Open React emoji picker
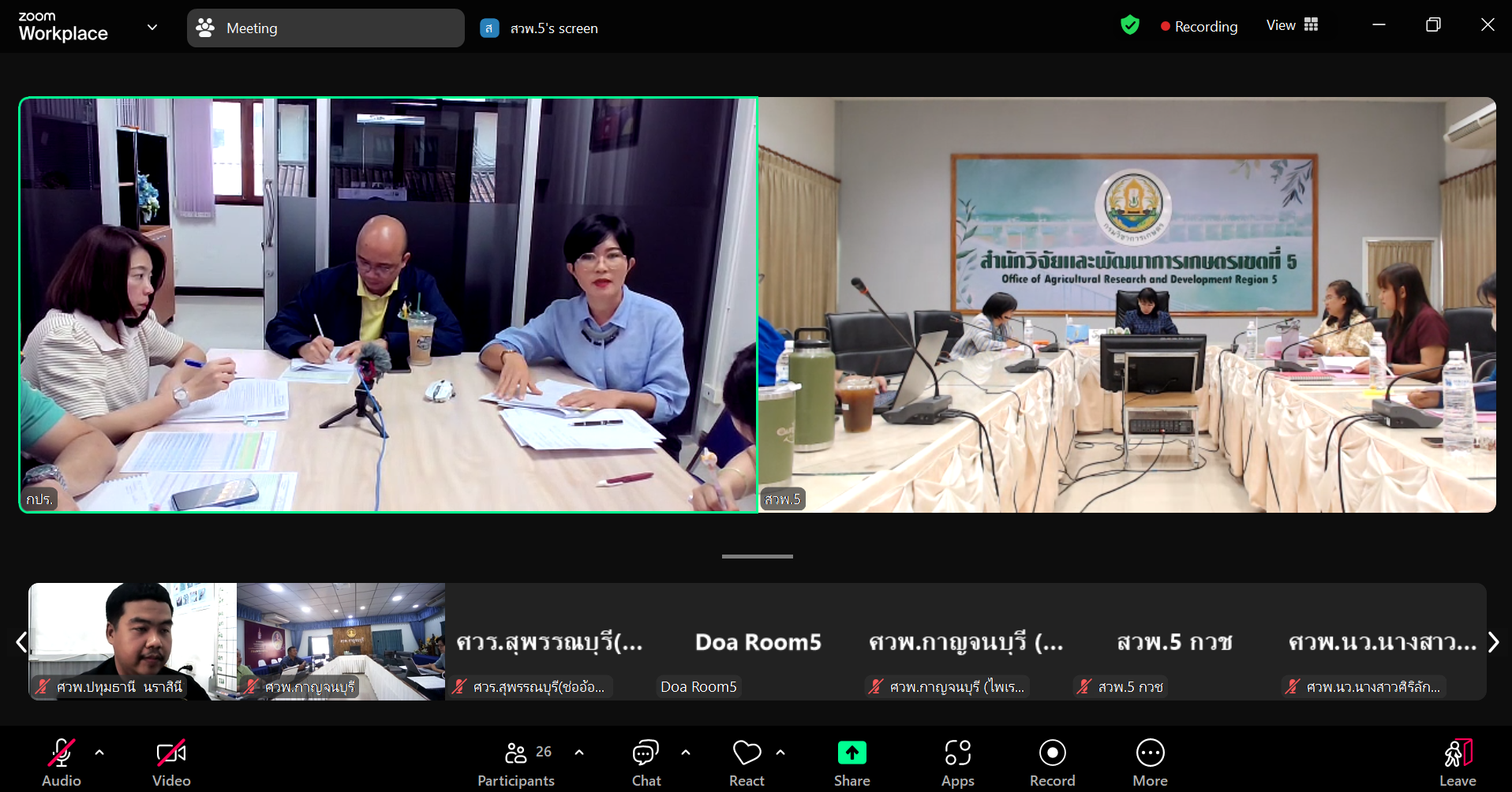Screen dimensions: 1512x792 (747, 762)
